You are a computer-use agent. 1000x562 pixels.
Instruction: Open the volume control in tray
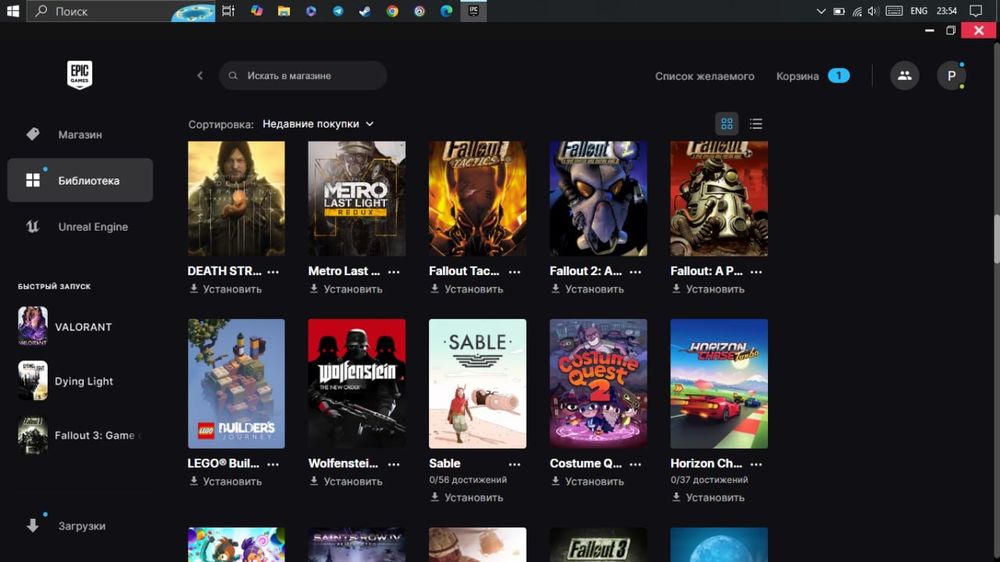point(873,11)
